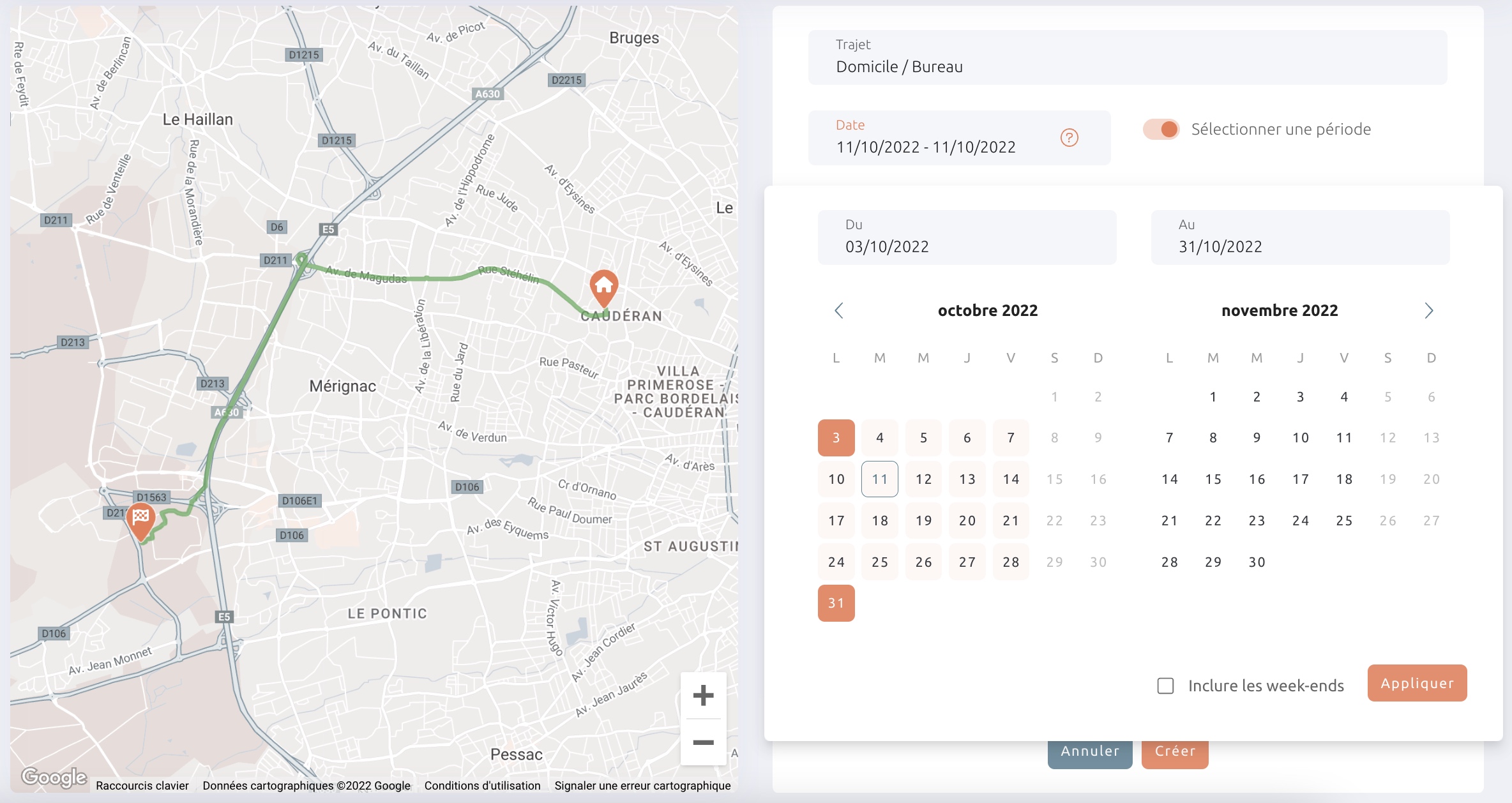Viewport: 1512px width, 803px height.
Task: Click the Google logo on the map
Action: (54, 777)
